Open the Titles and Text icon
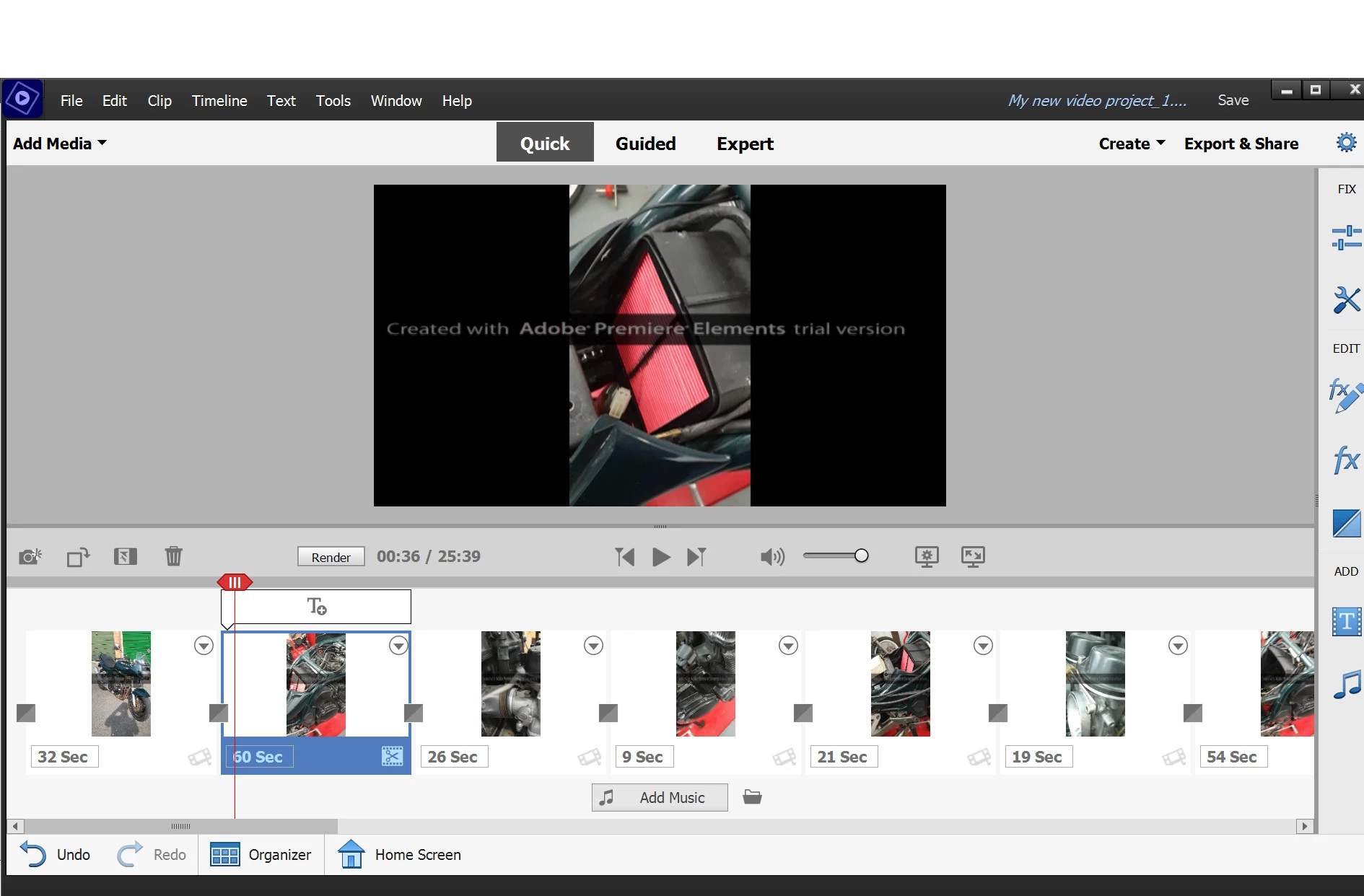Viewport: 1364px width, 896px height. pyautogui.click(x=1346, y=621)
